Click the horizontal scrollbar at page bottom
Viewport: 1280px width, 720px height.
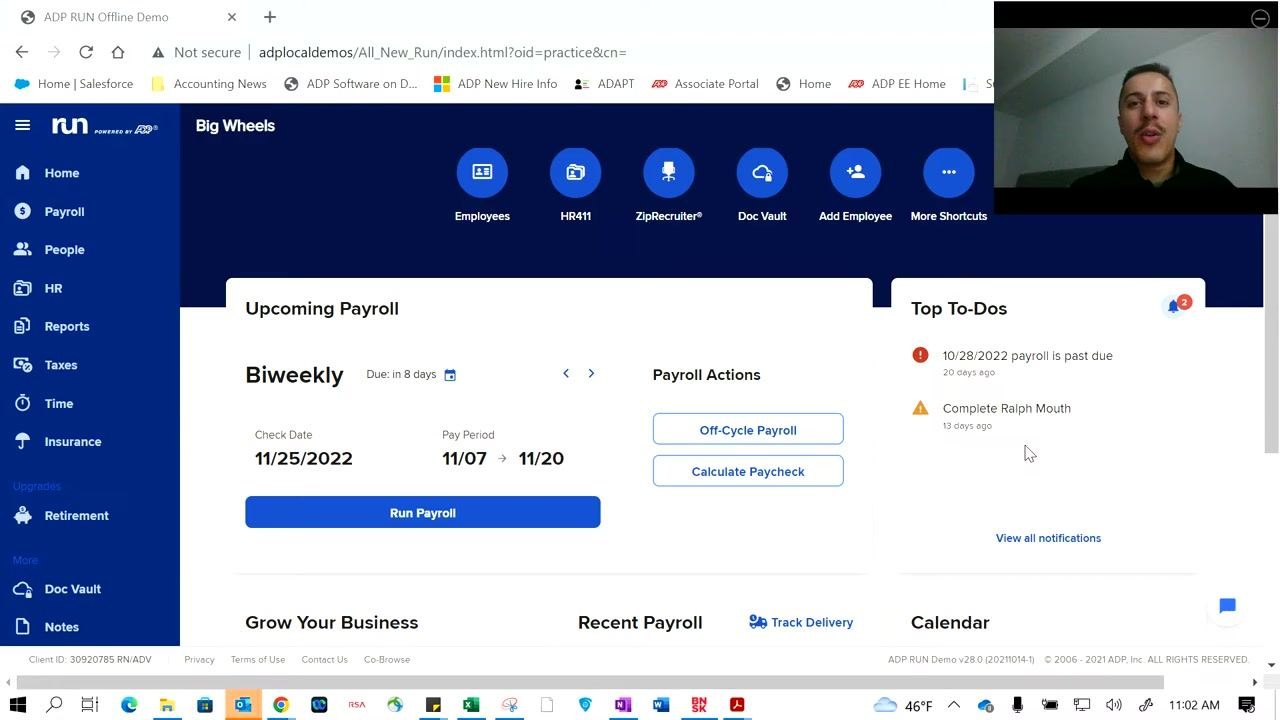(x=590, y=682)
